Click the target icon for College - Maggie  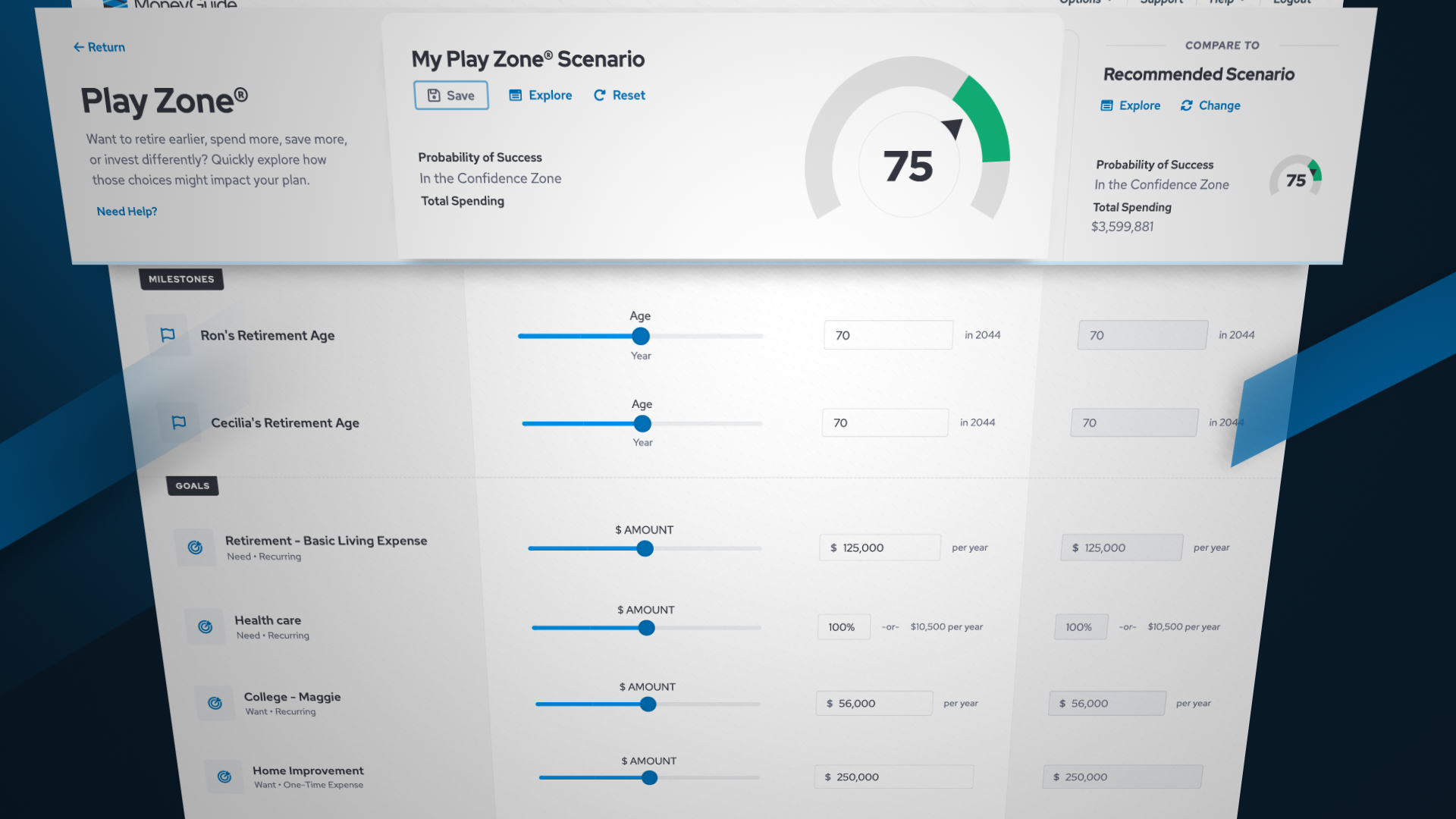[215, 704]
